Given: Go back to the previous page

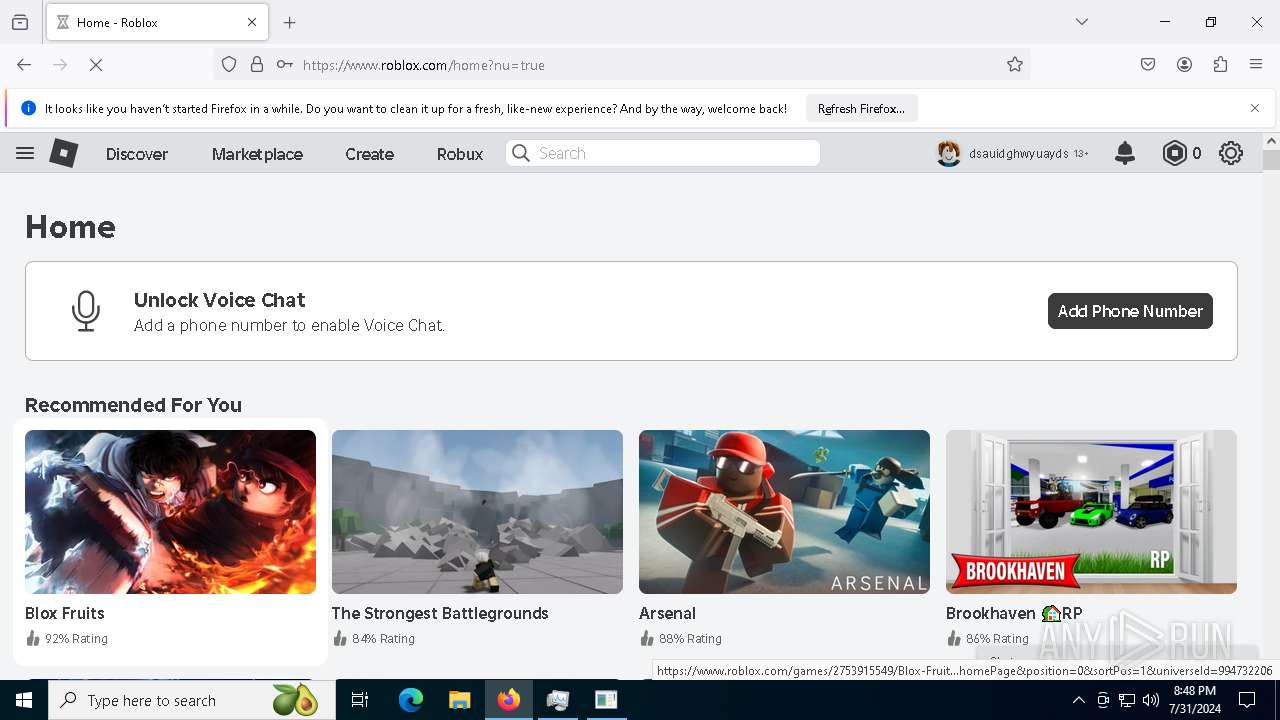Looking at the screenshot, I should [x=24, y=65].
